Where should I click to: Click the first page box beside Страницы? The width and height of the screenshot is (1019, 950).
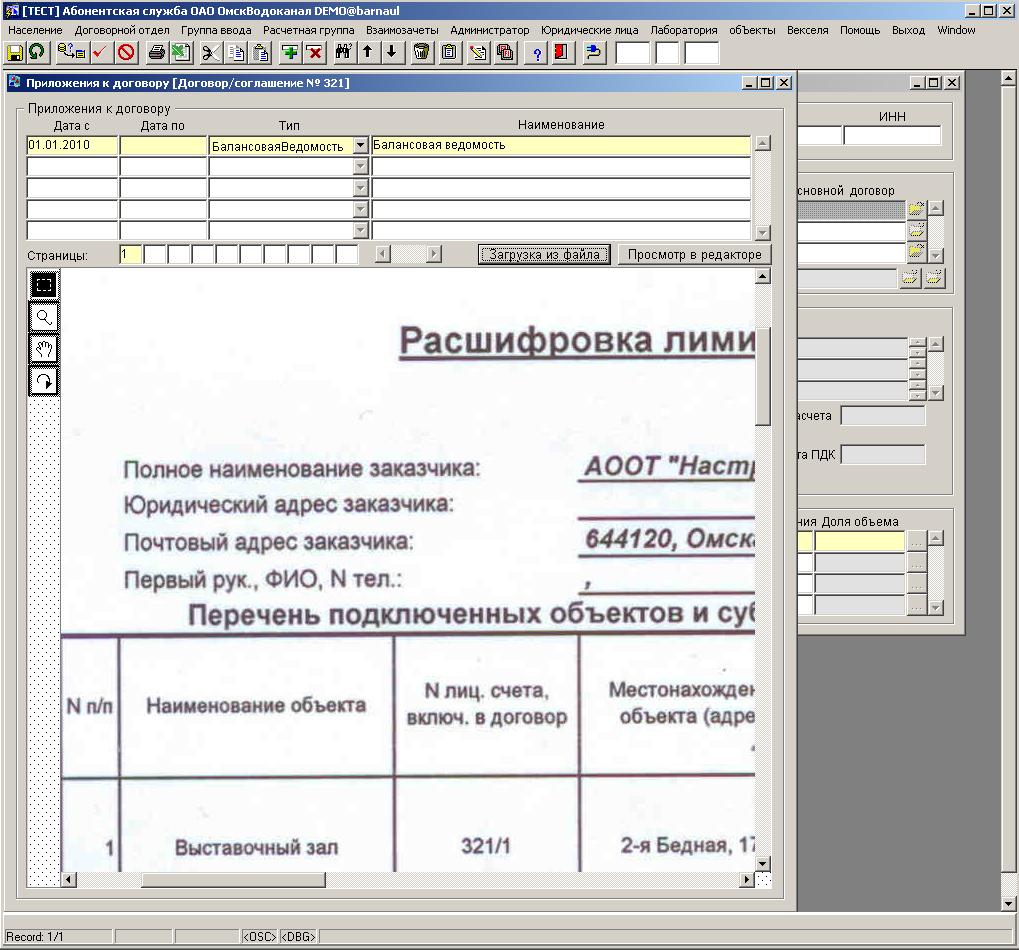point(130,255)
